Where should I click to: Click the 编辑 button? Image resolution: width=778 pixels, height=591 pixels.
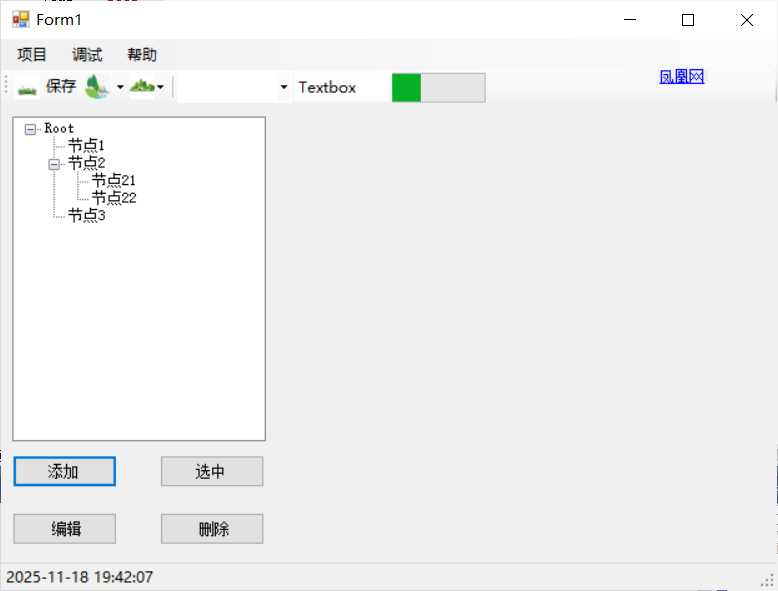pos(65,529)
